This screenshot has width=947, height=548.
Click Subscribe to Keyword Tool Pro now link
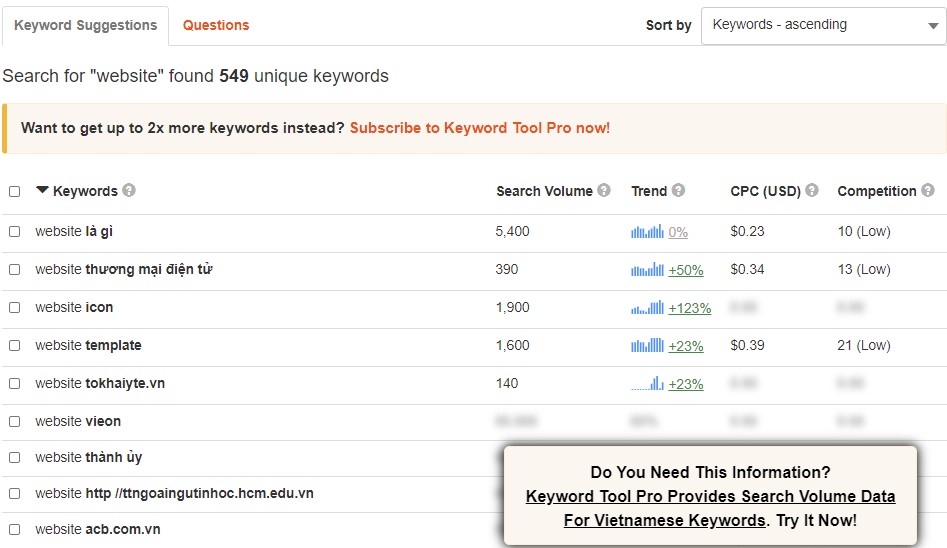(479, 128)
